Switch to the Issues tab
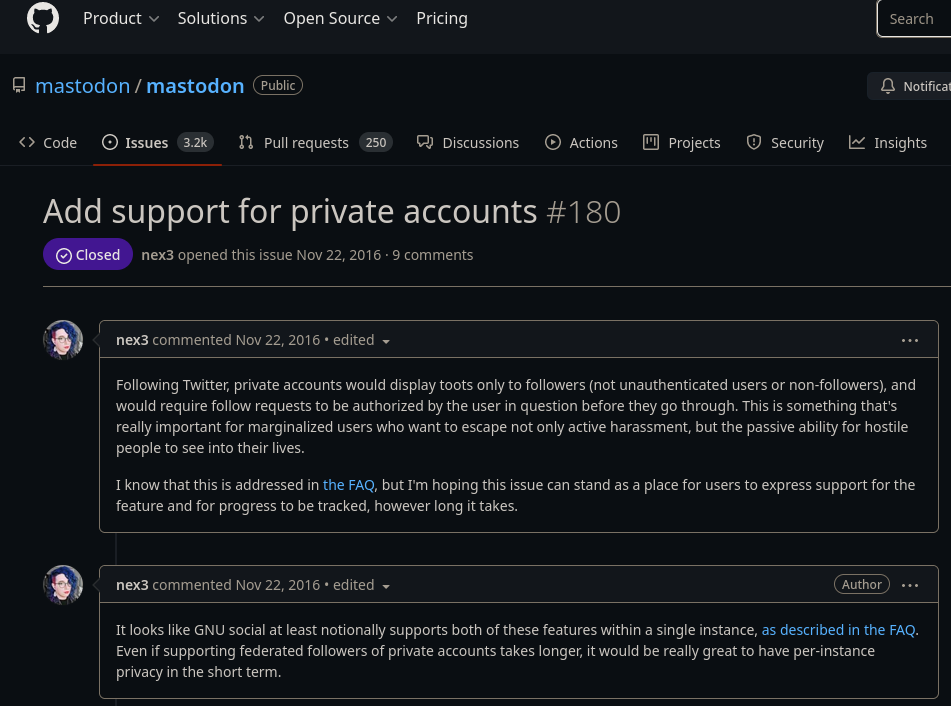Screen dimensions: 951x706 click(146, 142)
